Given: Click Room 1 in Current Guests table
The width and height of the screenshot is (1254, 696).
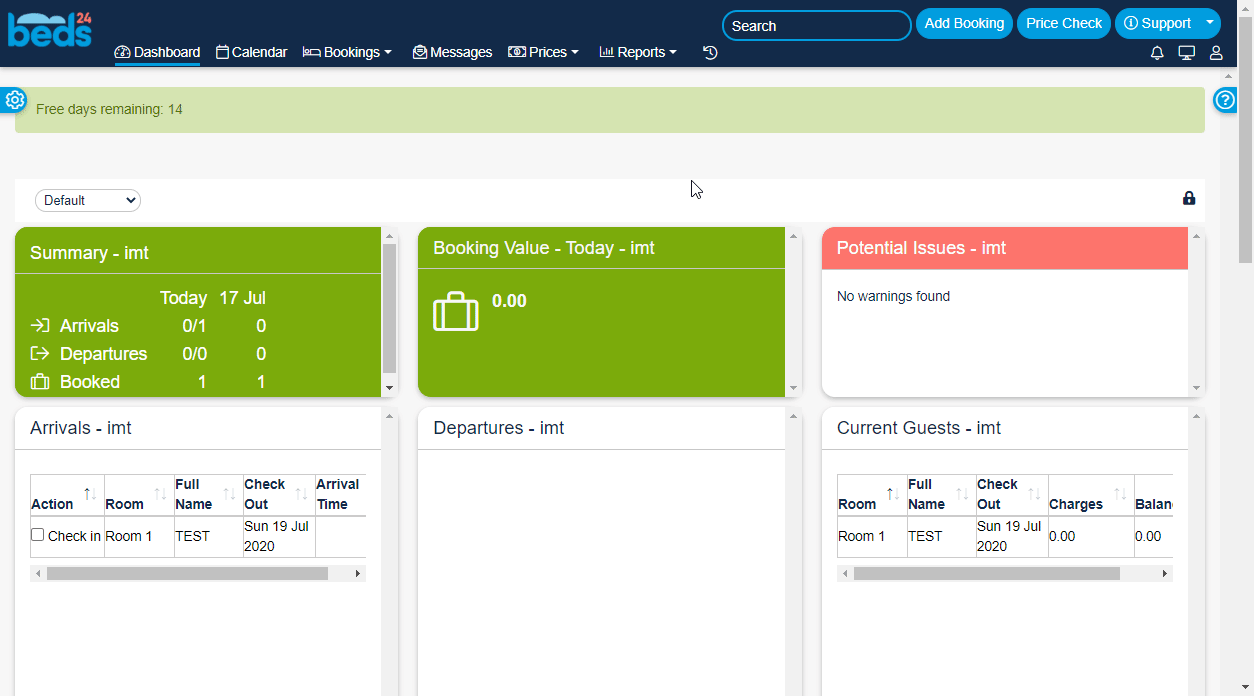Looking at the screenshot, I should 862,536.
